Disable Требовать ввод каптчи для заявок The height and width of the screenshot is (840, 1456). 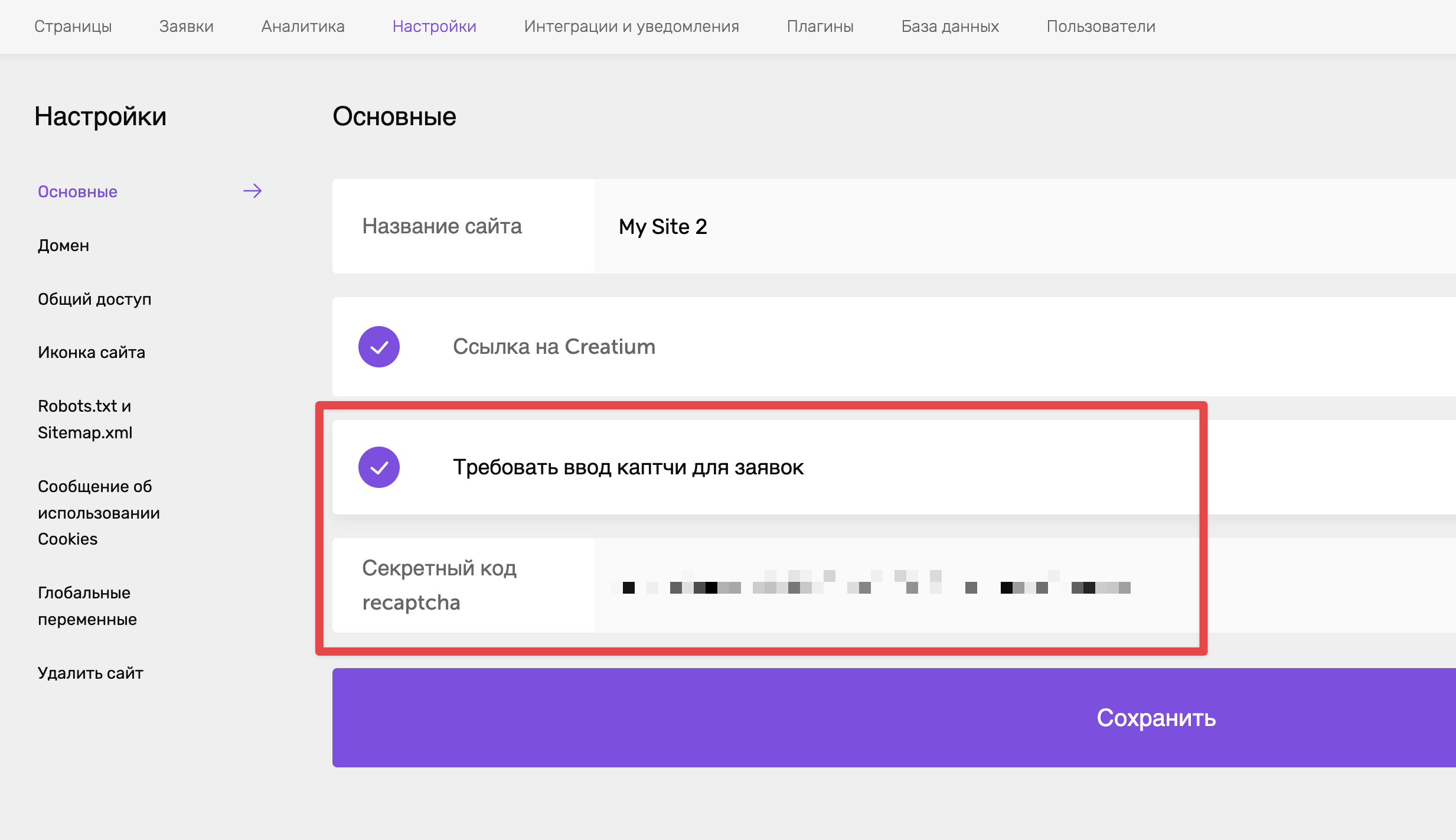click(379, 467)
